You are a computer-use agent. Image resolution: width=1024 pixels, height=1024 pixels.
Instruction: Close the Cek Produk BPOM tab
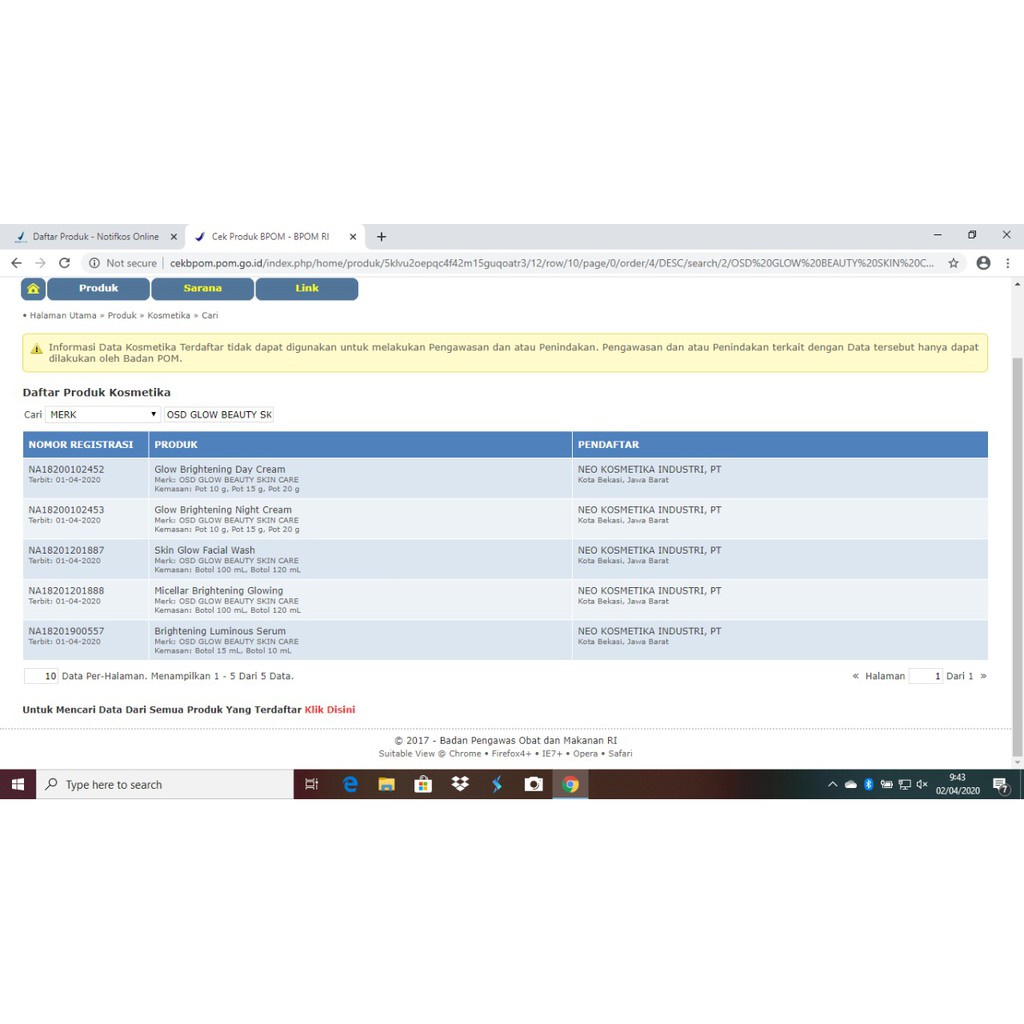pyautogui.click(x=353, y=237)
